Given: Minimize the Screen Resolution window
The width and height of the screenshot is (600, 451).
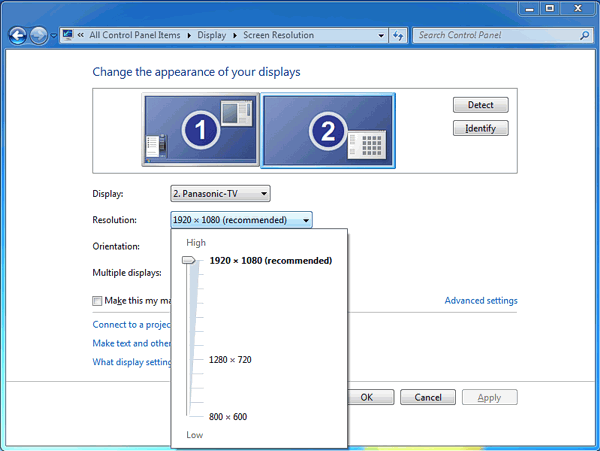Looking at the screenshot, I should point(530,8).
